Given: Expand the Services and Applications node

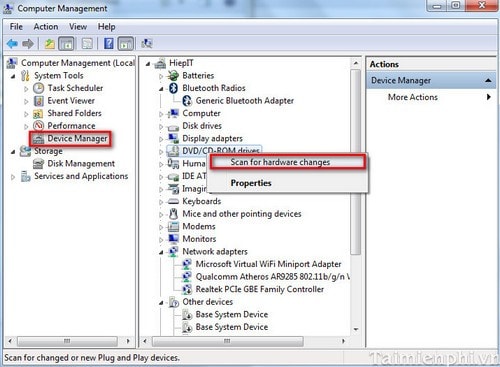Looking at the screenshot, I should pos(13,177).
